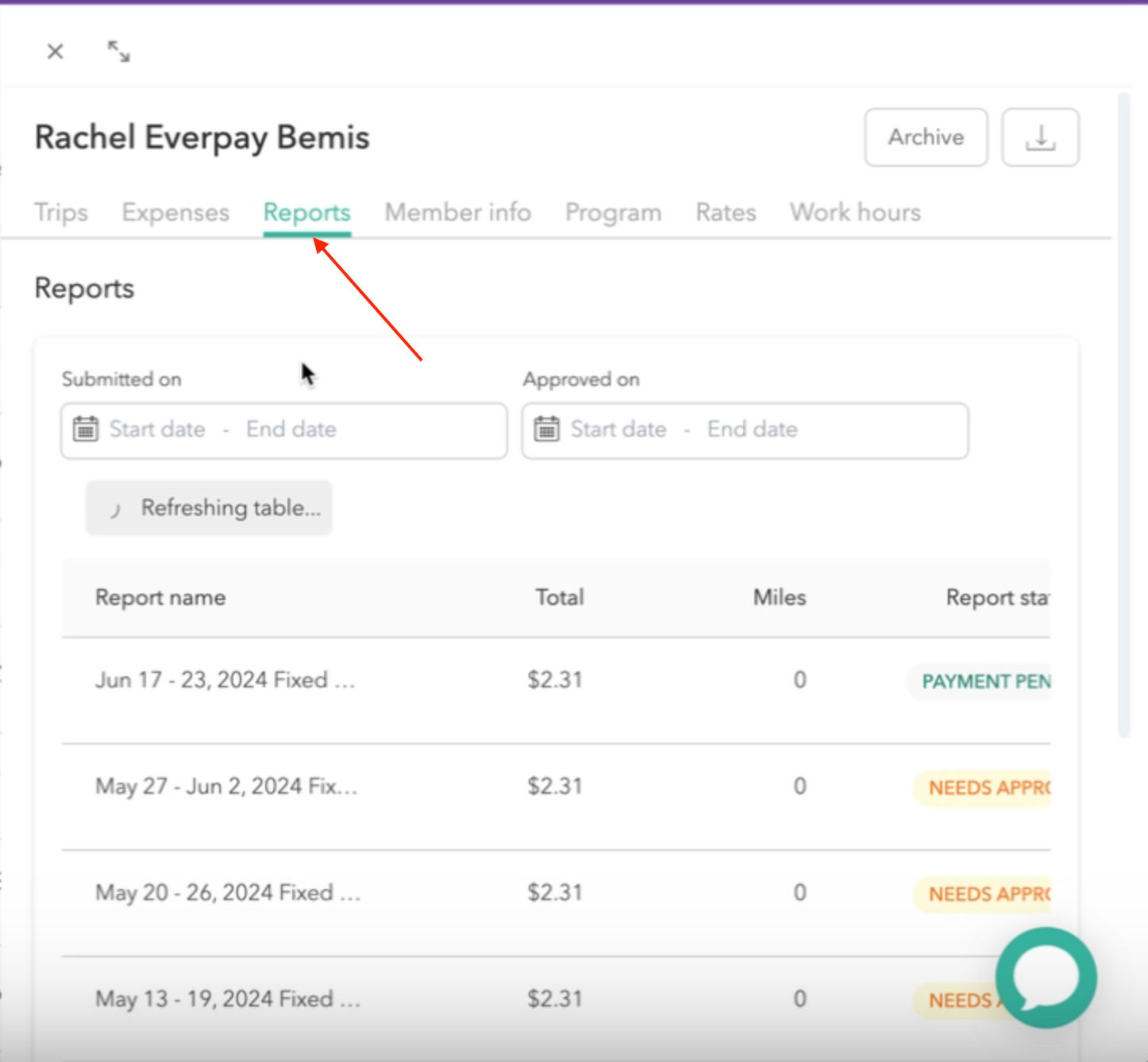
Task: Click the Refreshing table button
Action: 210,508
